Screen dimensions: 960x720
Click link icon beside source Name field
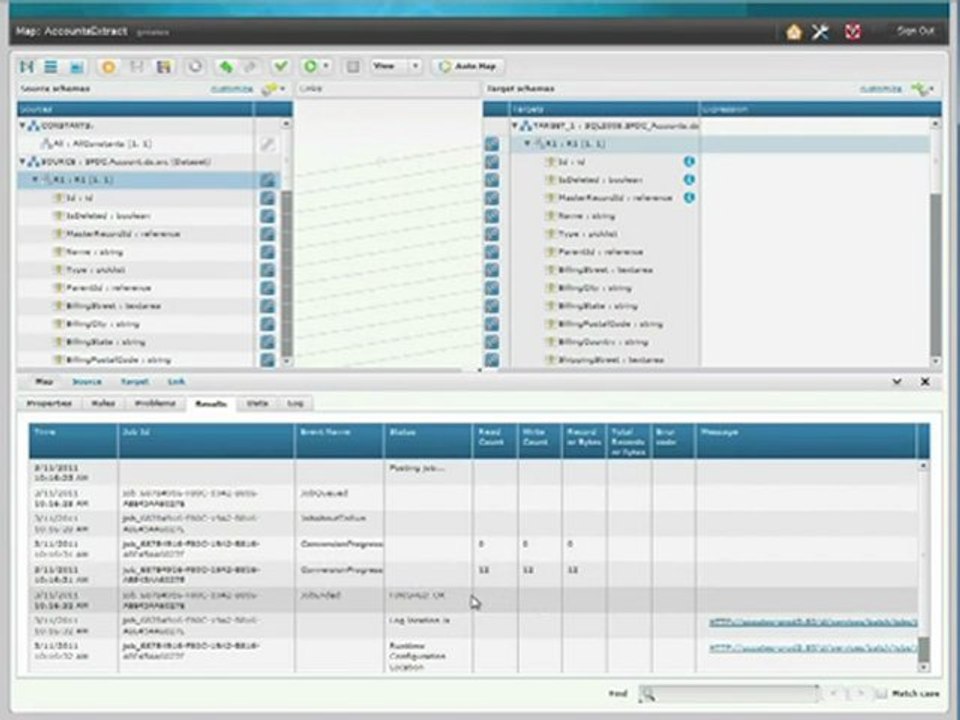268,252
